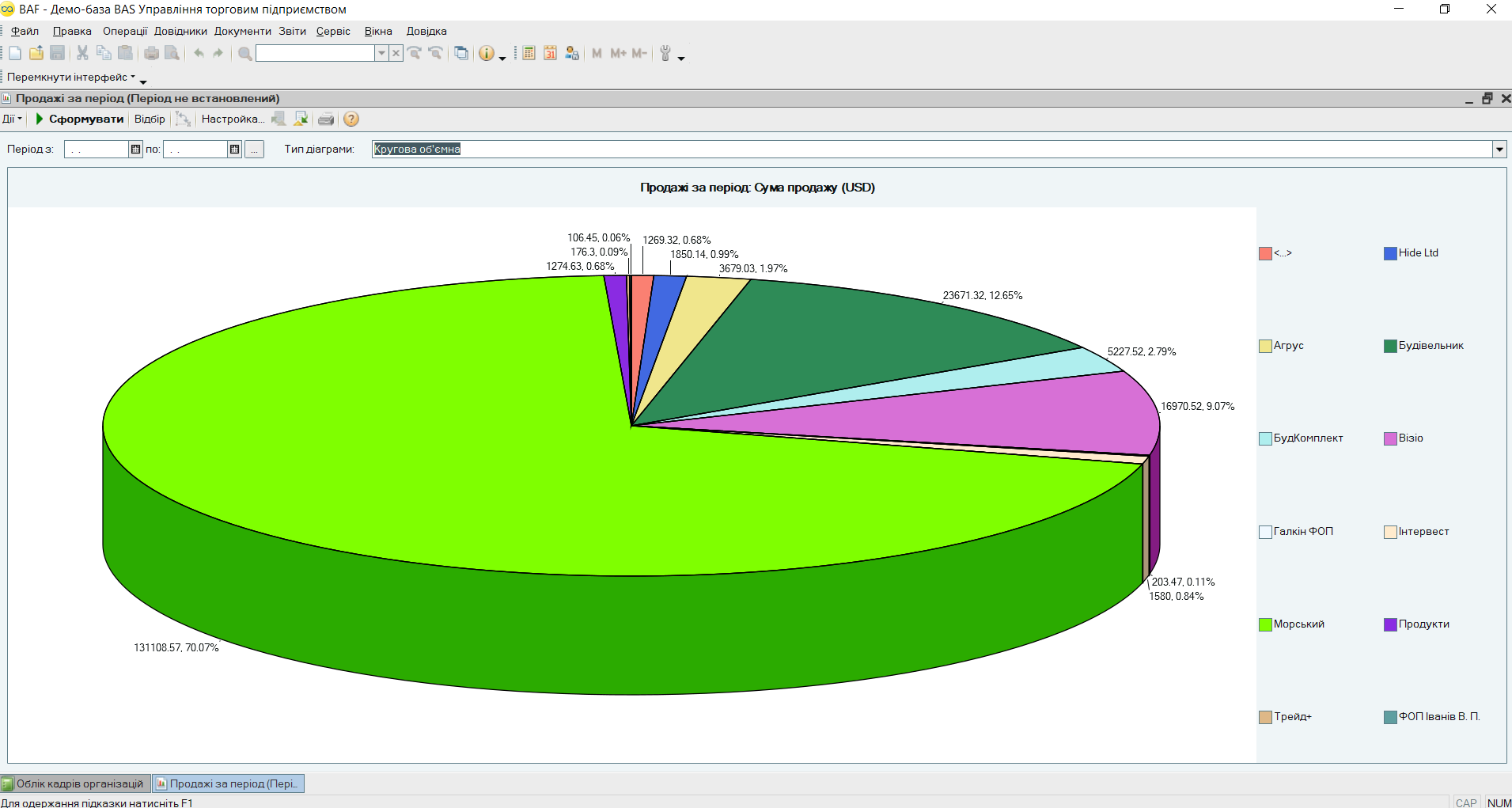Click the green Сформувати play arrow

pyautogui.click(x=40, y=119)
